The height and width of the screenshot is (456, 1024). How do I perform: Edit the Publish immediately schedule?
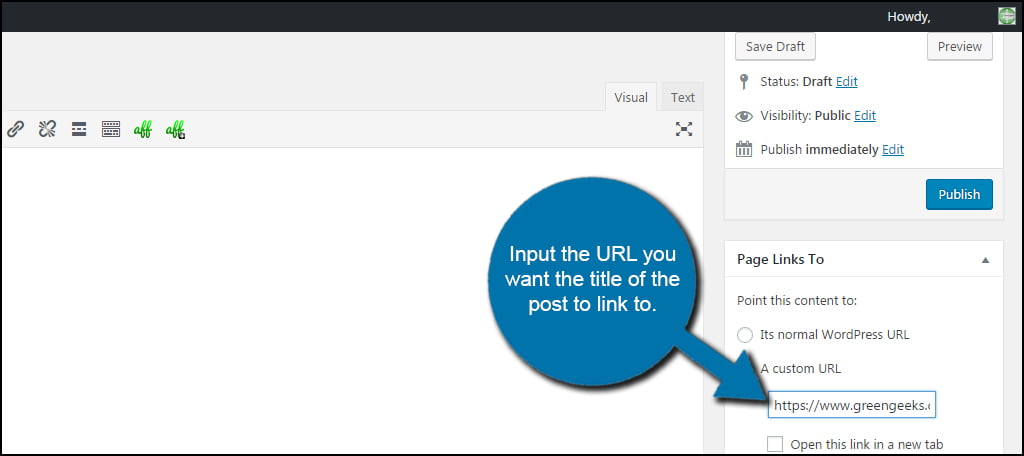point(893,150)
